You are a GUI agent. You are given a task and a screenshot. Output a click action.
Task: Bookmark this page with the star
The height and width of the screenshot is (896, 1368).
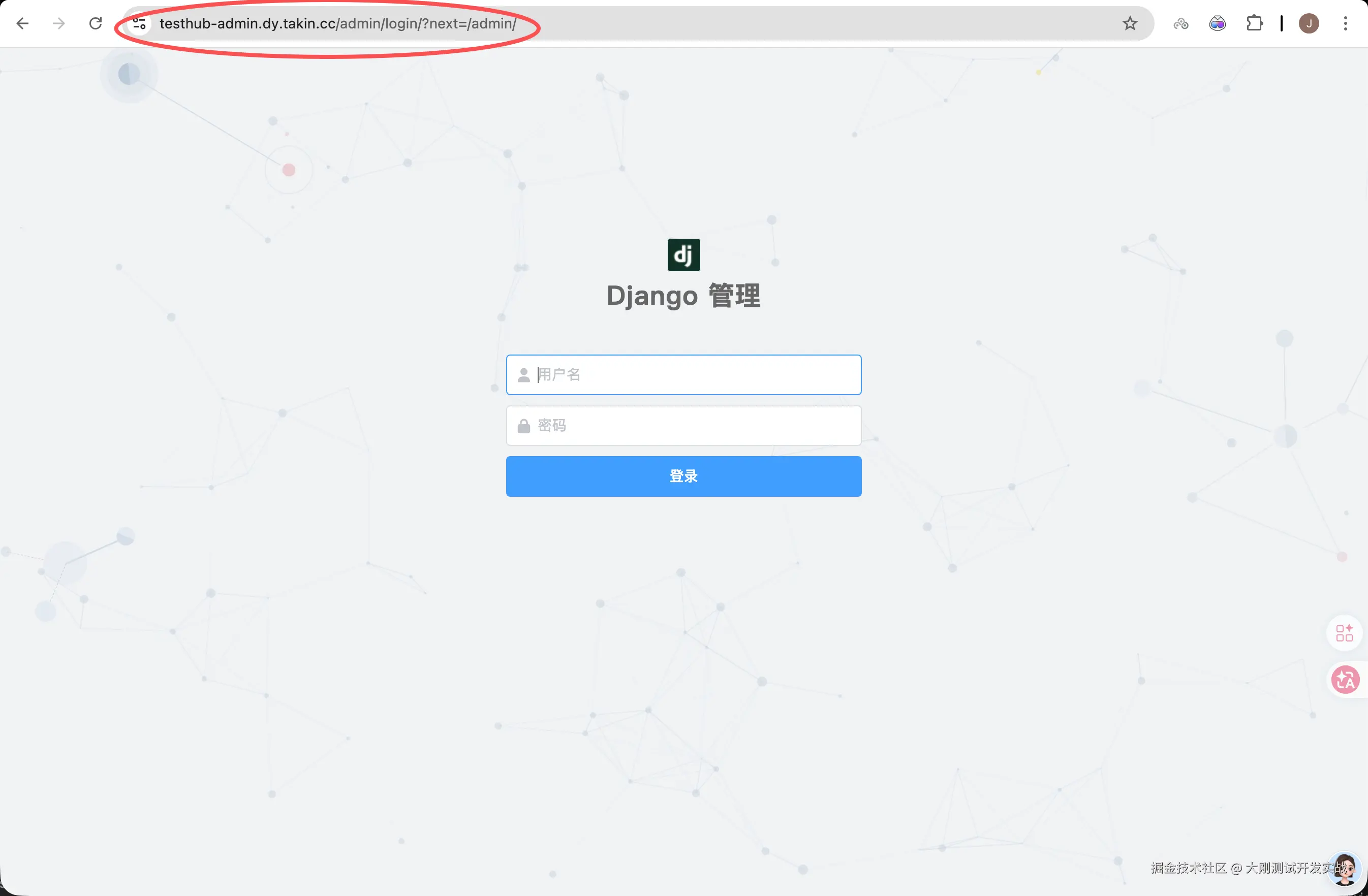pos(1130,23)
